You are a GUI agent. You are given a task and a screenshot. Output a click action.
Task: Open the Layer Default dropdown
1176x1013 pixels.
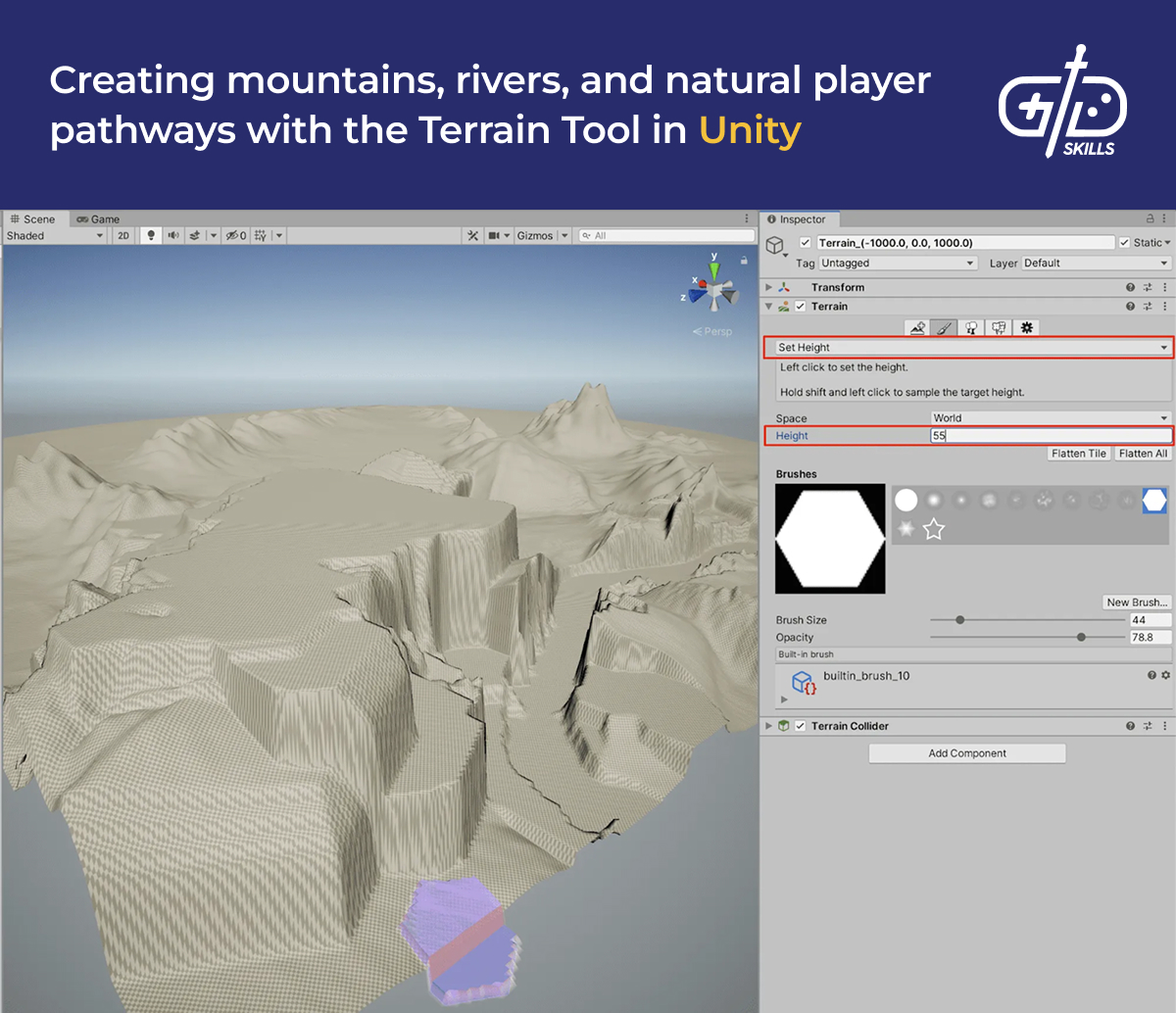pyautogui.click(x=1097, y=263)
